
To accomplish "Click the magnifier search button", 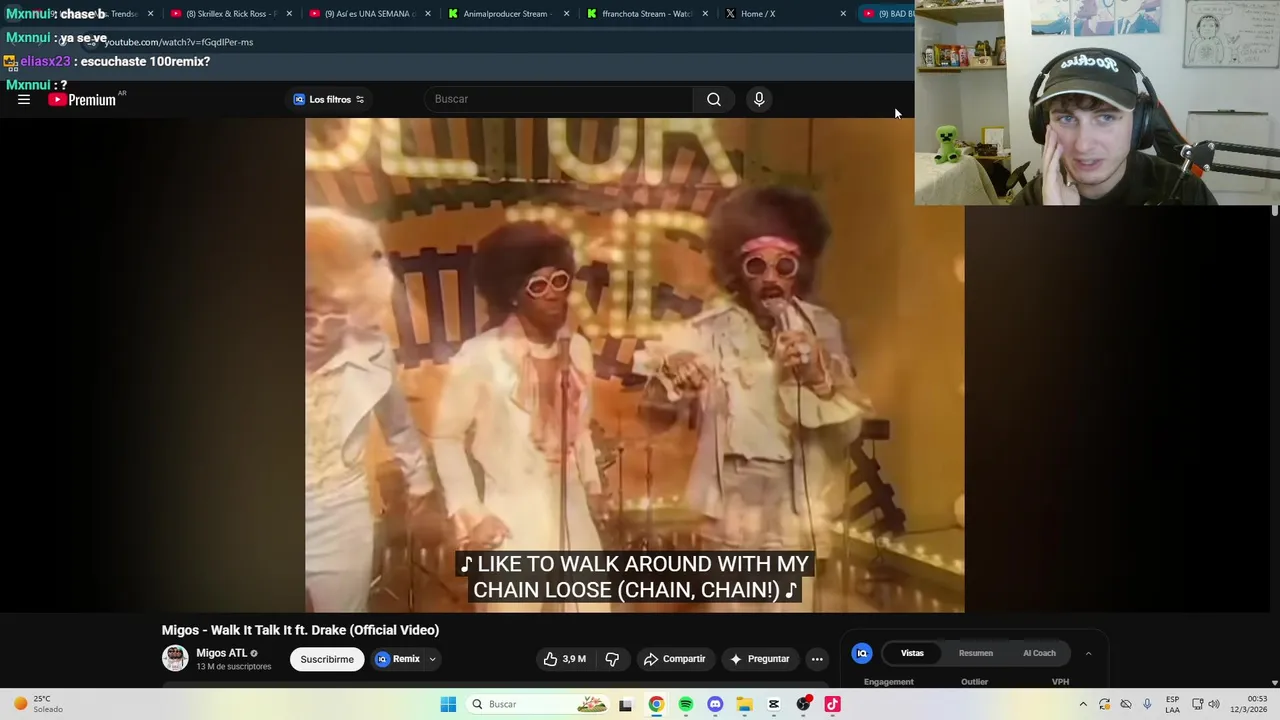I will 714,99.
